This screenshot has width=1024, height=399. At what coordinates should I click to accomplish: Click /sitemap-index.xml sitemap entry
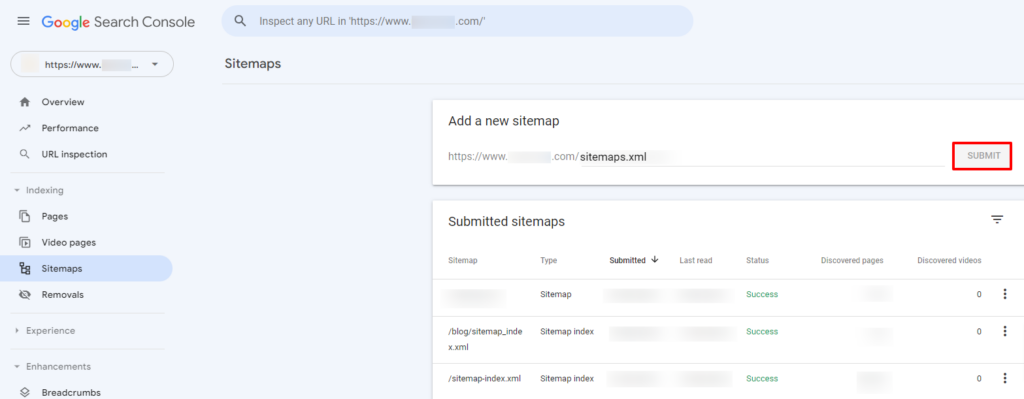click(x=484, y=378)
